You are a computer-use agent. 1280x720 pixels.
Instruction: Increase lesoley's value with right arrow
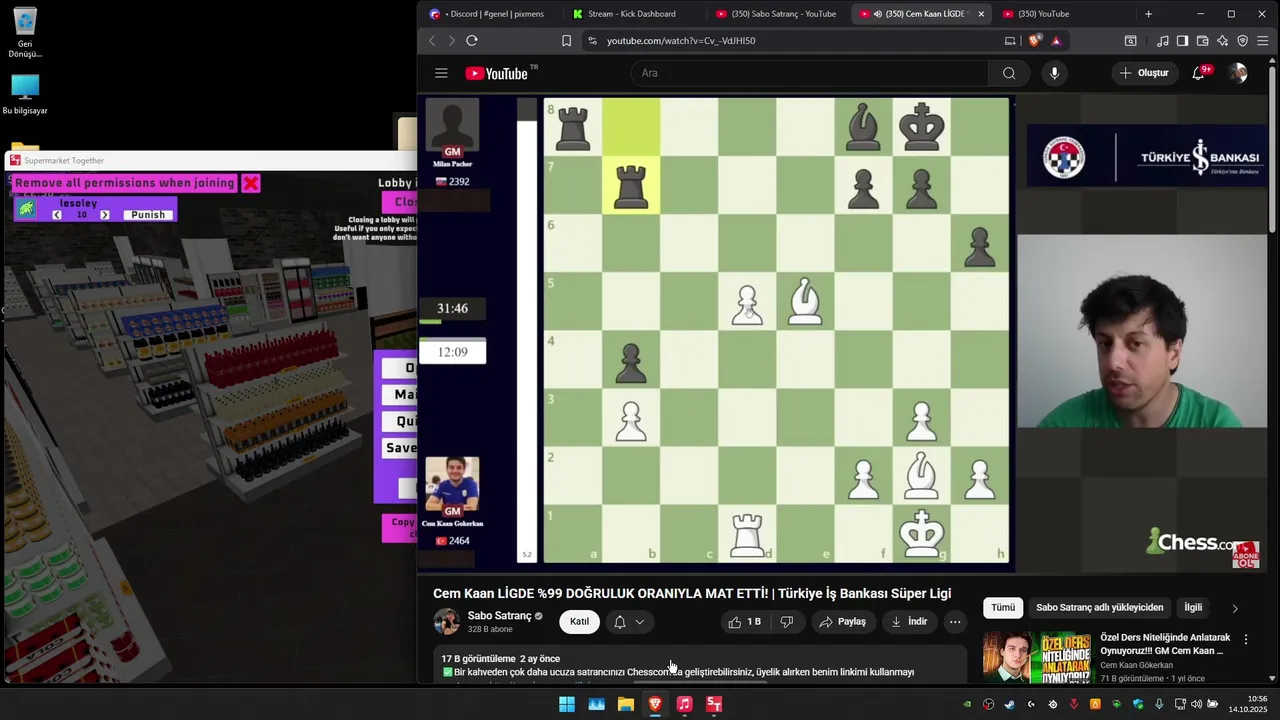pos(105,215)
